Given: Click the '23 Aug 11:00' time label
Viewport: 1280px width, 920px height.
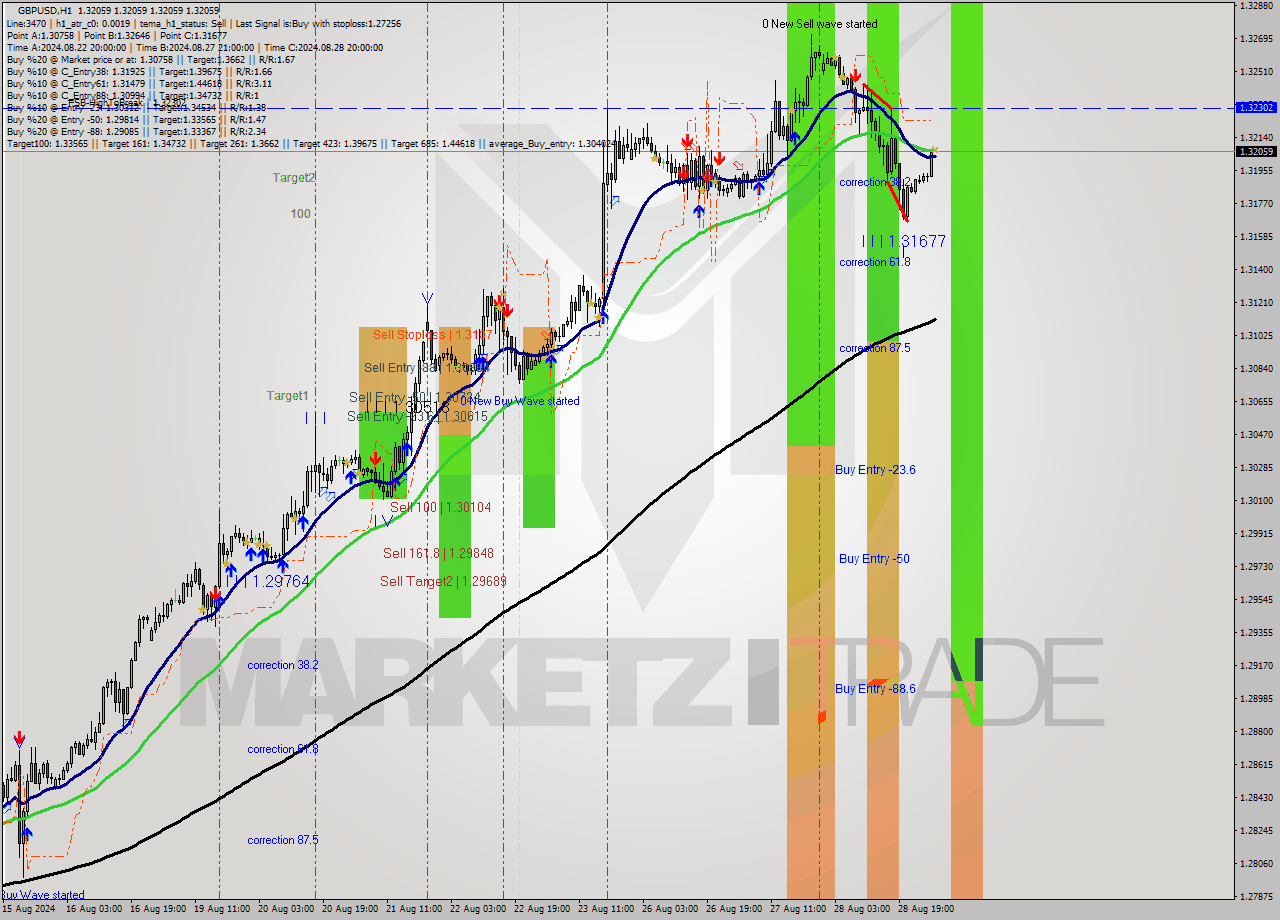Looking at the screenshot, I should point(606,910).
